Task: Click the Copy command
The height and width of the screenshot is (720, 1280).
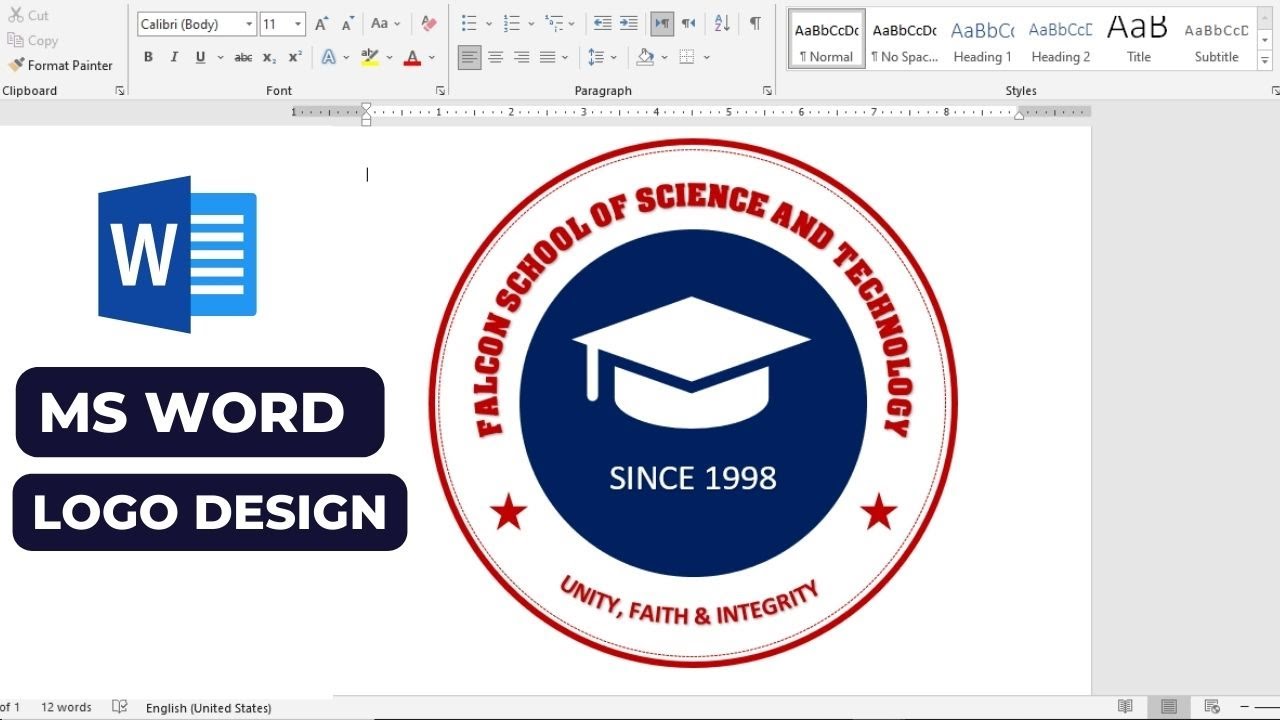Action: (x=32, y=40)
